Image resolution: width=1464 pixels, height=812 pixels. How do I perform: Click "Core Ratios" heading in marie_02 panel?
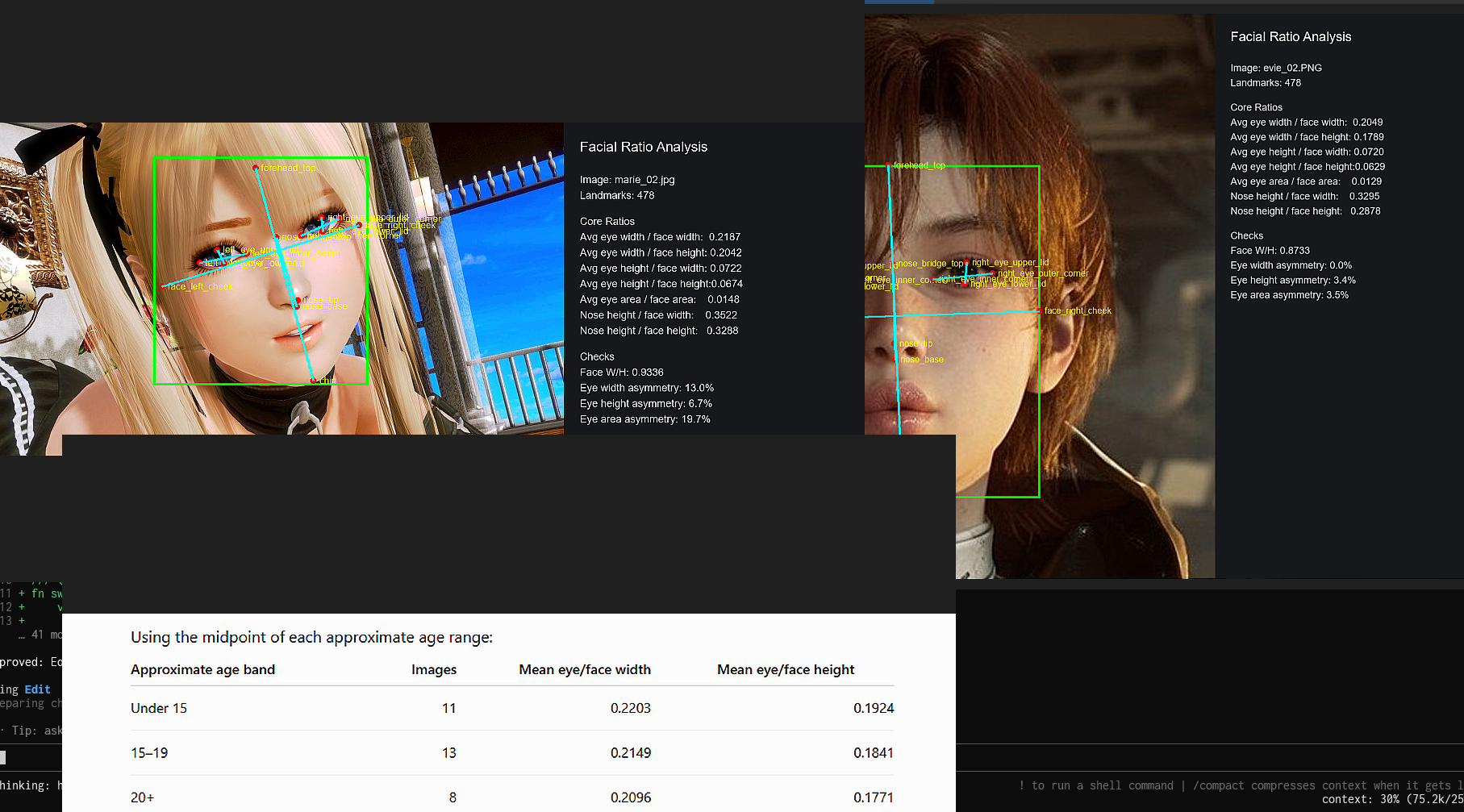click(x=607, y=221)
